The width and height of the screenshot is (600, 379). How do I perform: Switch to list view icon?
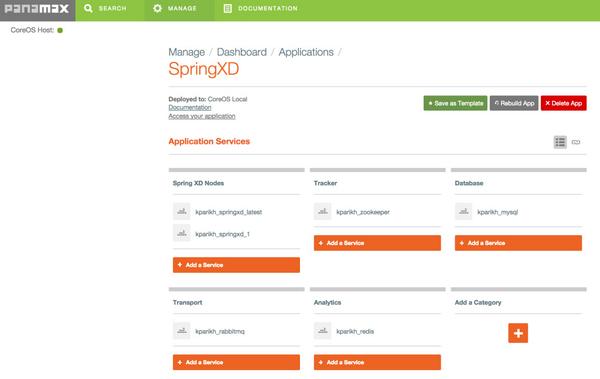(560, 142)
